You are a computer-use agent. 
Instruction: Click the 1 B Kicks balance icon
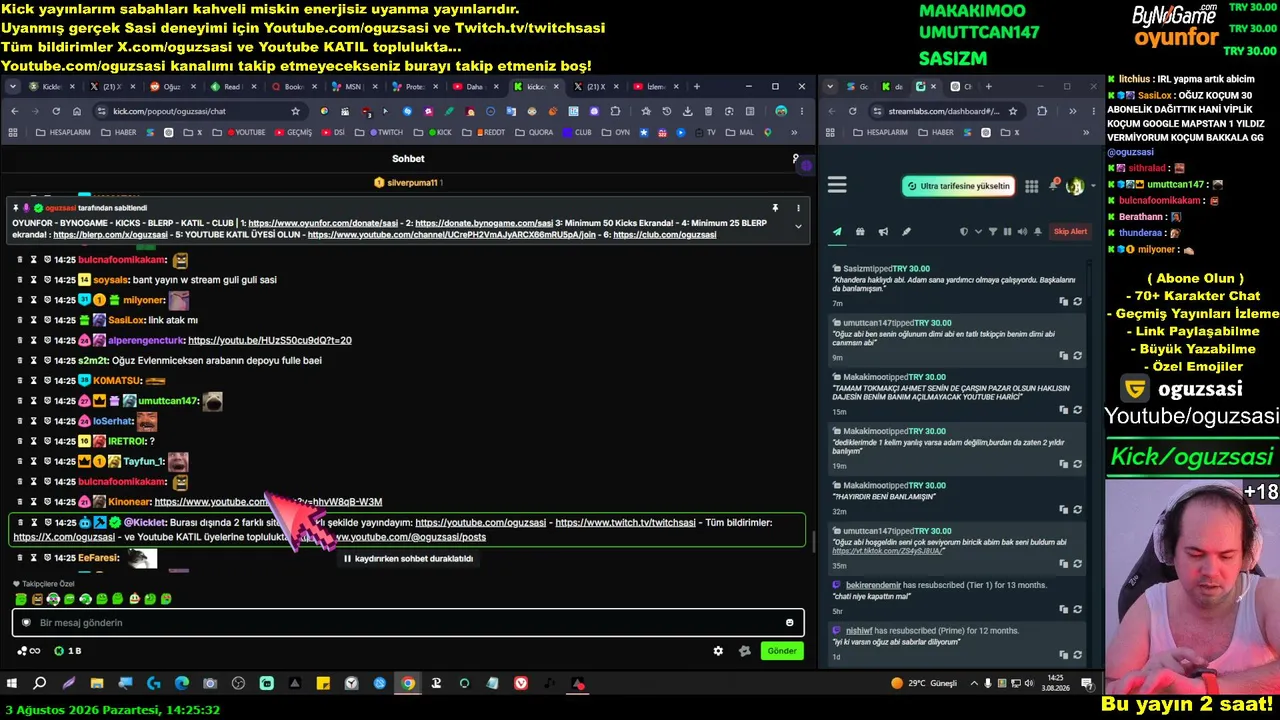68,651
